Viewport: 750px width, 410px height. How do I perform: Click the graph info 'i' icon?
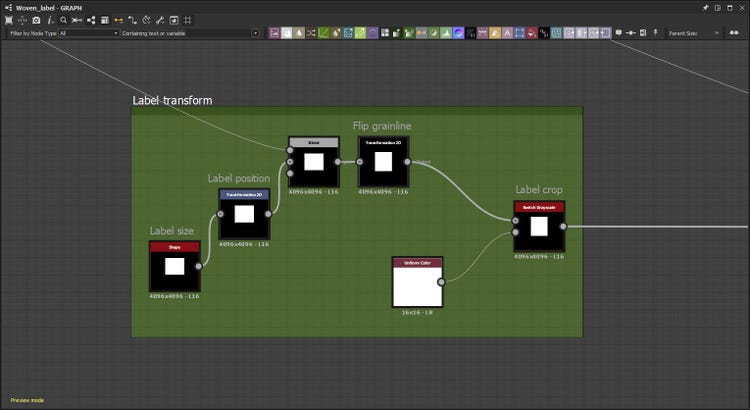click(x=49, y=20)
